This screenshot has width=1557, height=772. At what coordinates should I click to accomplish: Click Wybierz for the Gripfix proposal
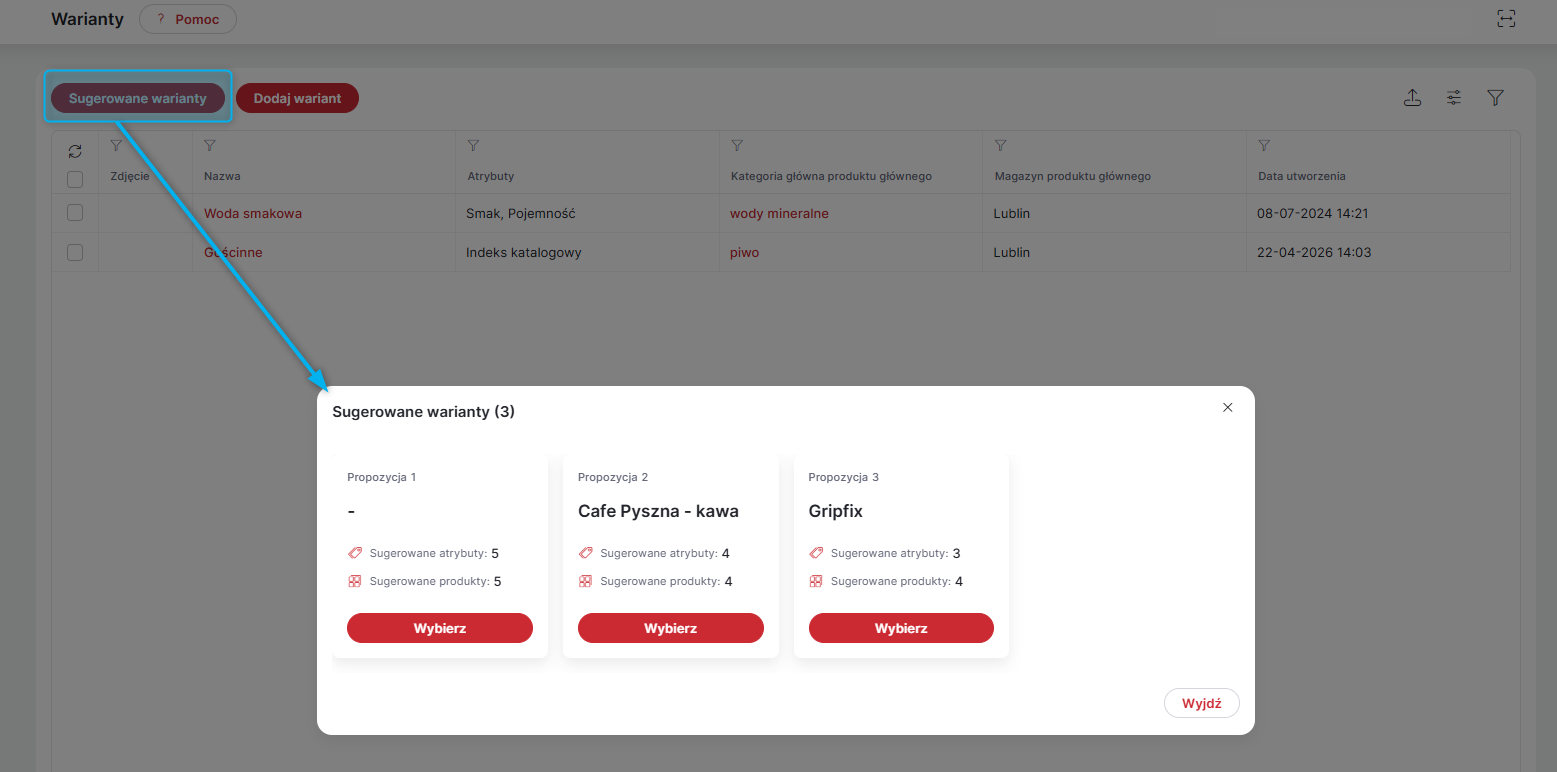tap(901, 628)
